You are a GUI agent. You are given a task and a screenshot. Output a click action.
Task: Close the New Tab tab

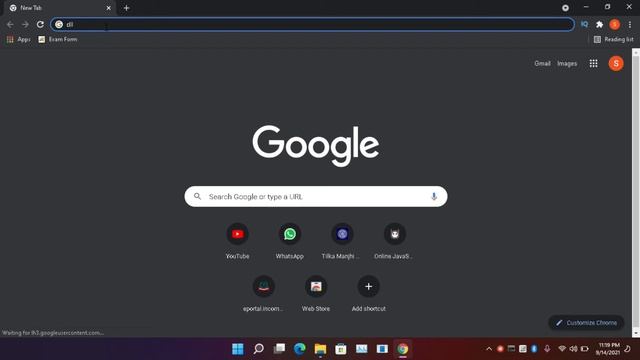click(109, 8)
